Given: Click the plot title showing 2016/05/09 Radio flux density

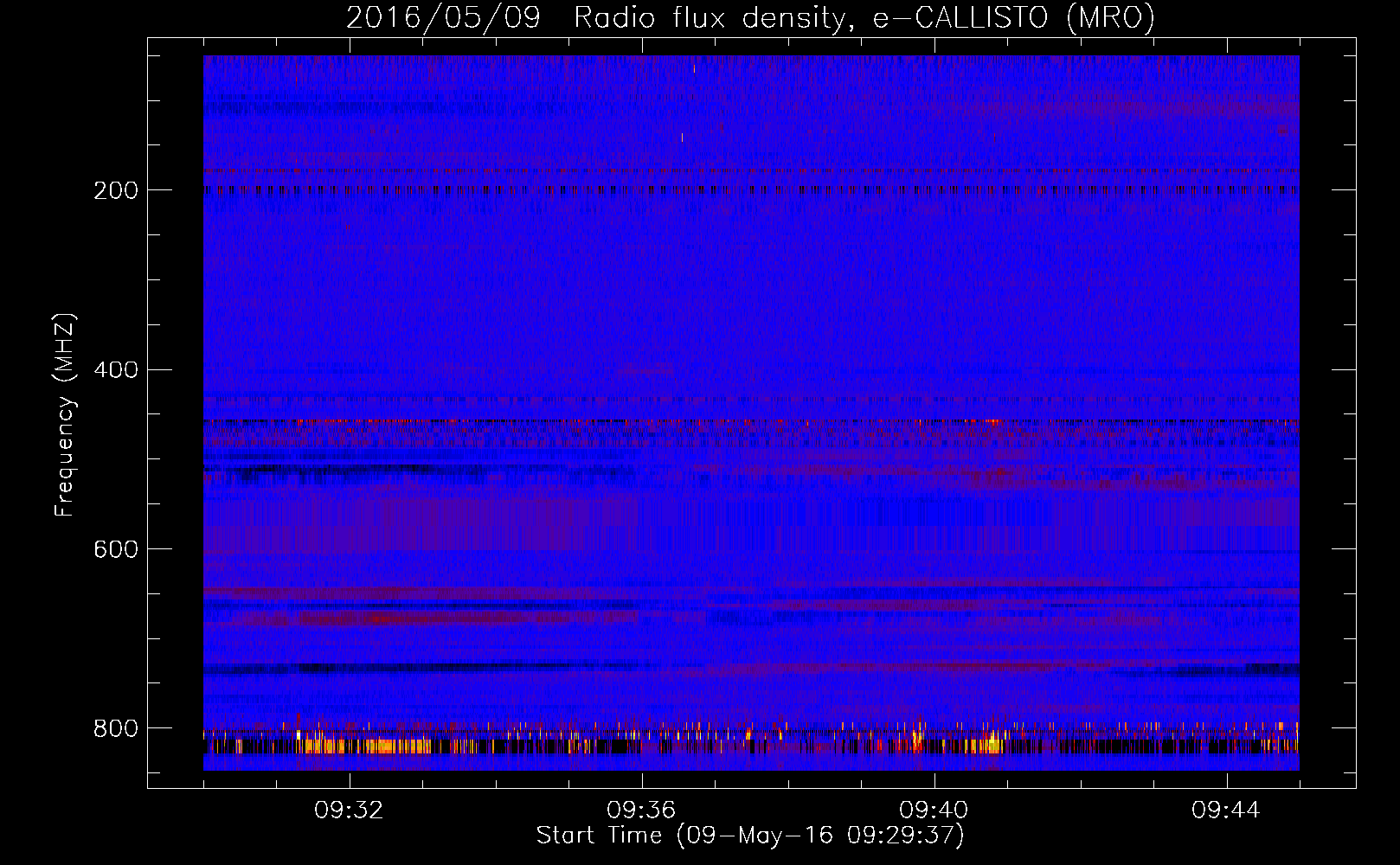Looking at the screenshot, I should pos(750,17).
